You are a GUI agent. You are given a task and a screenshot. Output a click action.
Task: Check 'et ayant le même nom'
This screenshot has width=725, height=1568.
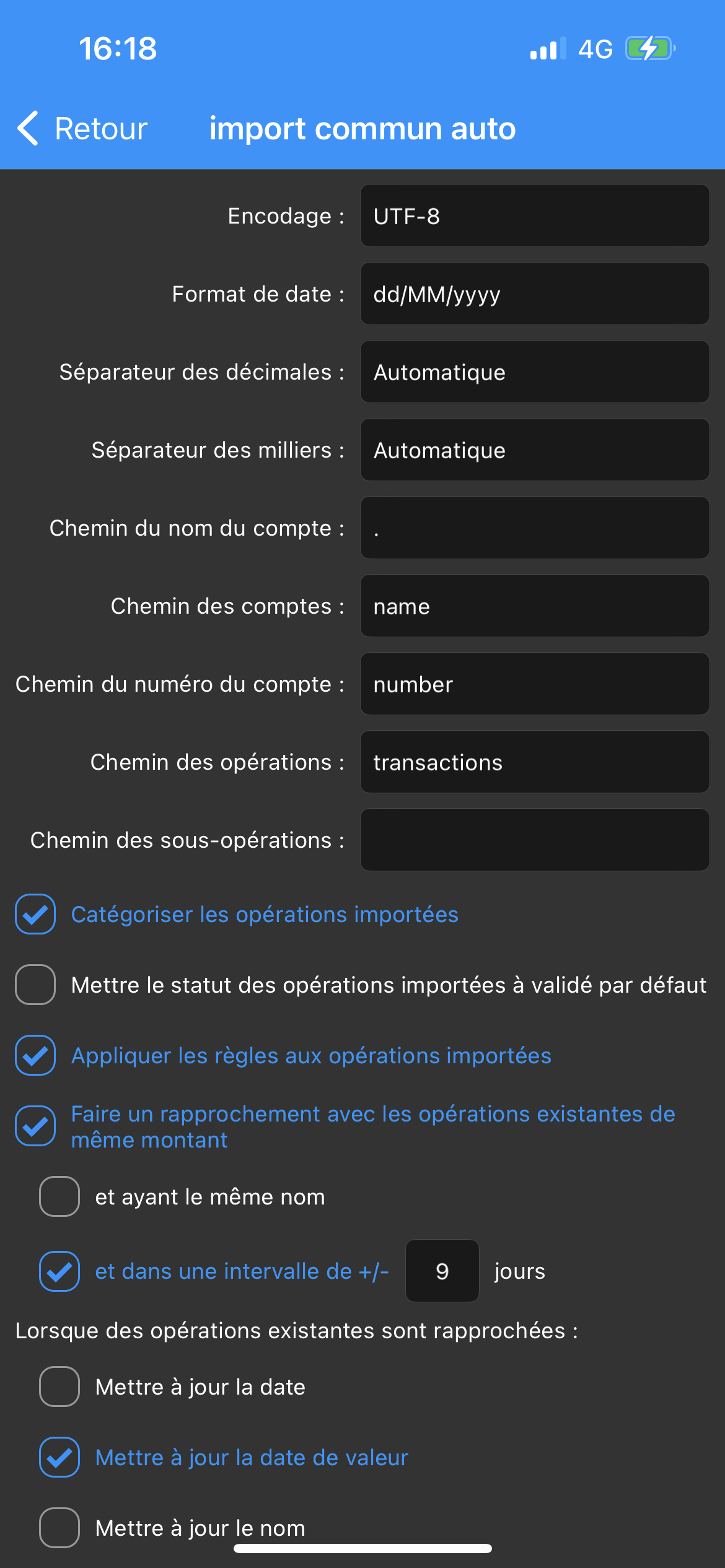point(59,1196)
